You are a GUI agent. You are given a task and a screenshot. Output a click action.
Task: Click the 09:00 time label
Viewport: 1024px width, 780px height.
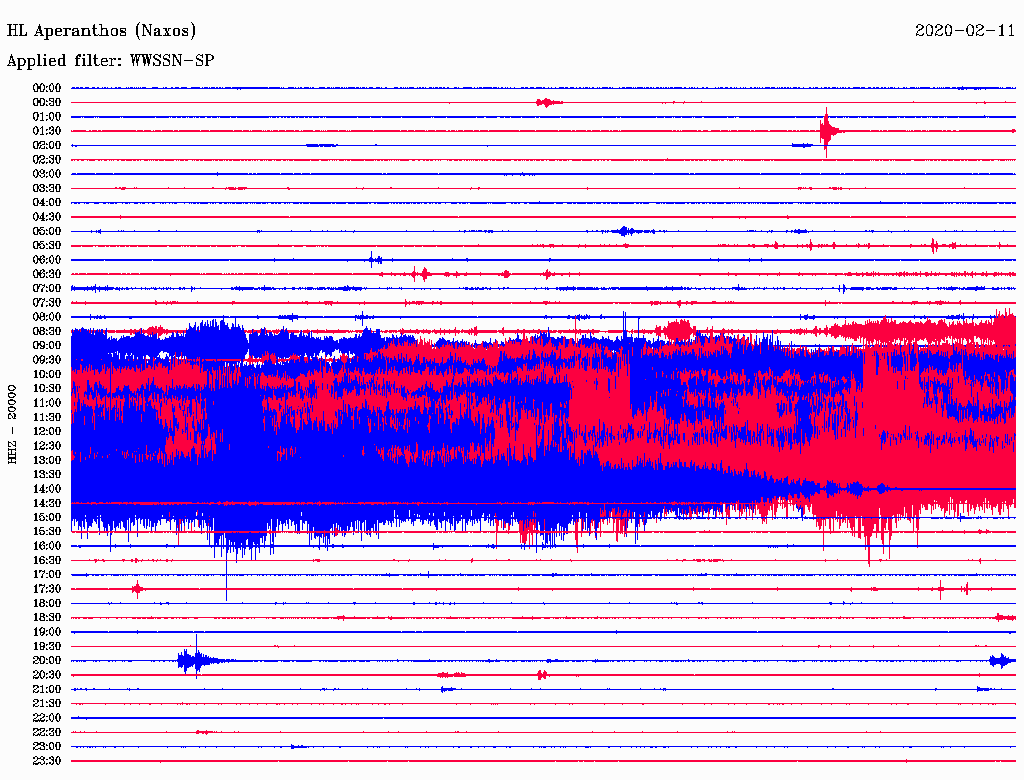[x=47, y=346]
